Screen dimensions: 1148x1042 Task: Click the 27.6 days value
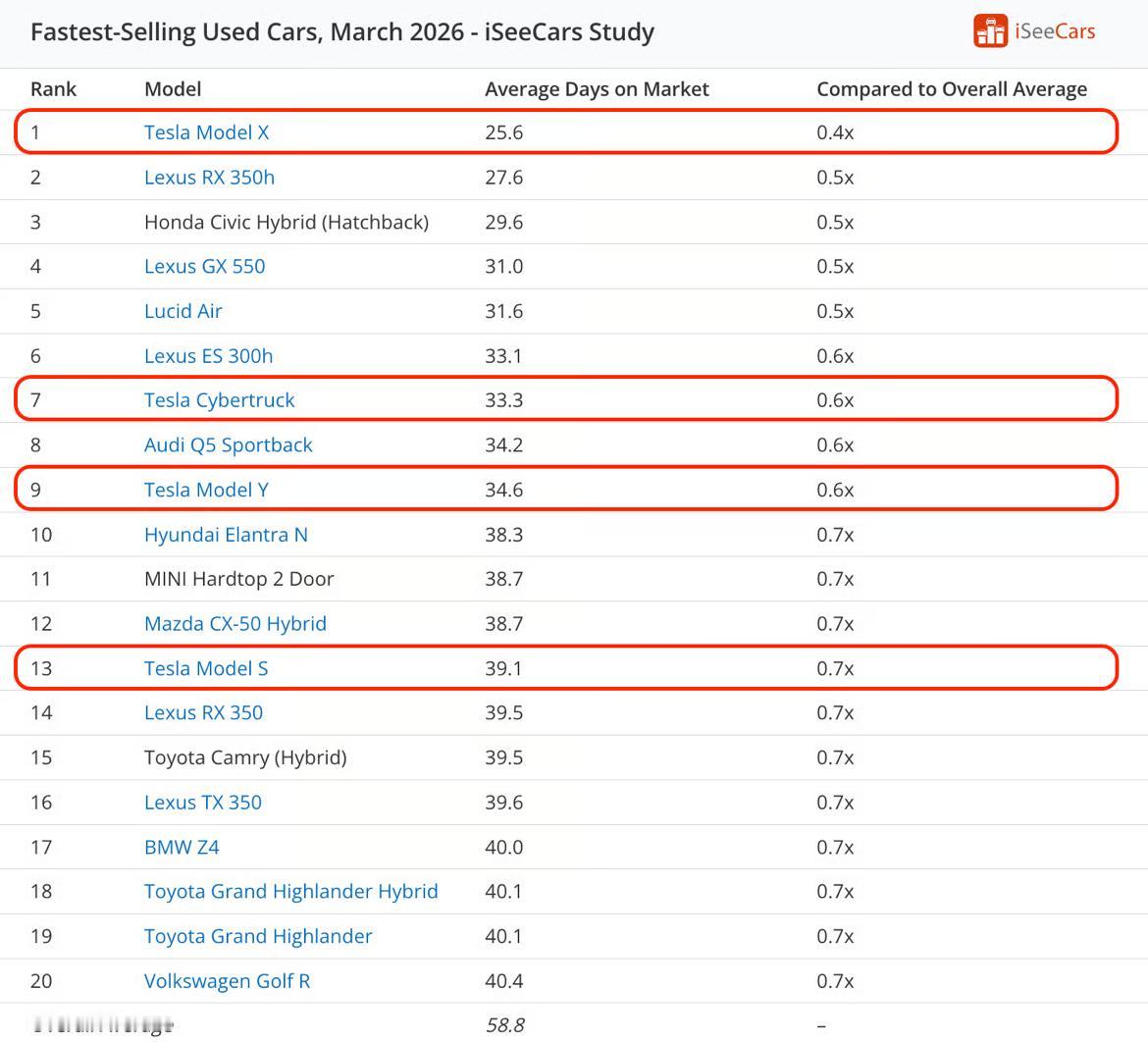pyautogui.click(x=503, y=178)
